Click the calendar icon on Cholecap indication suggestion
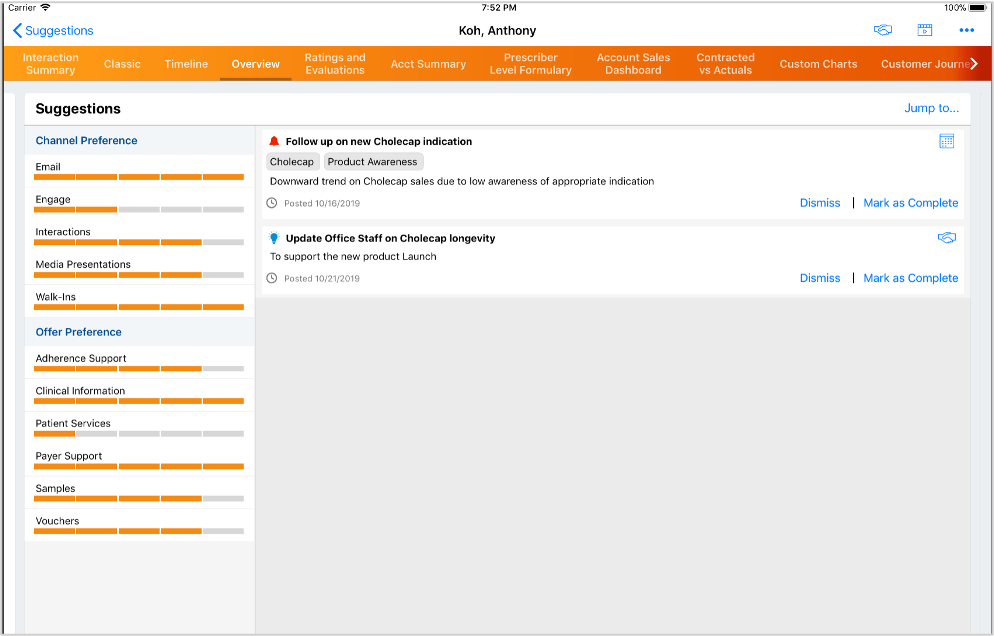This screenshot has height=636, width=994. 946,141
